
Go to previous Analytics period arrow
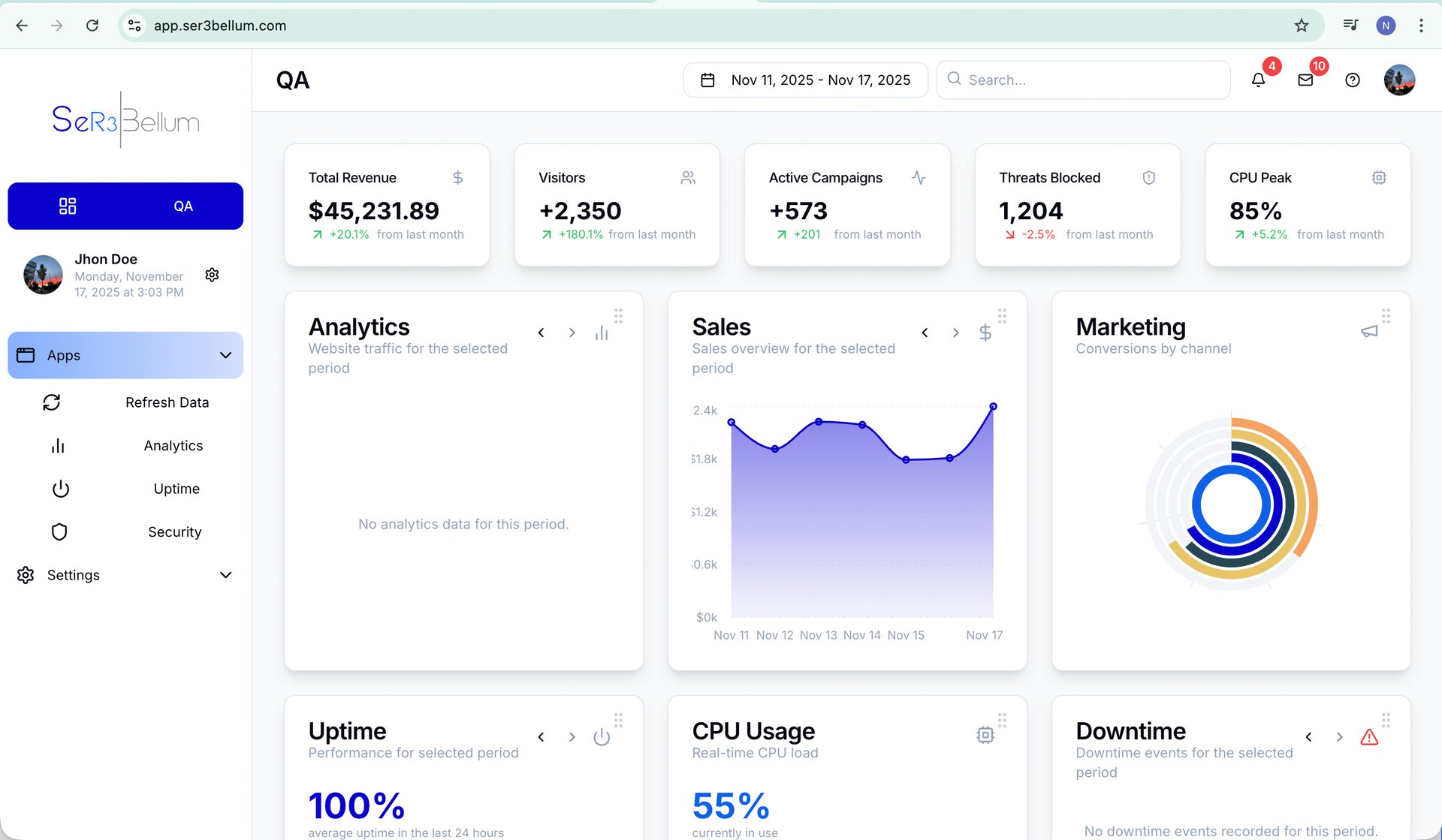(541, 333)
